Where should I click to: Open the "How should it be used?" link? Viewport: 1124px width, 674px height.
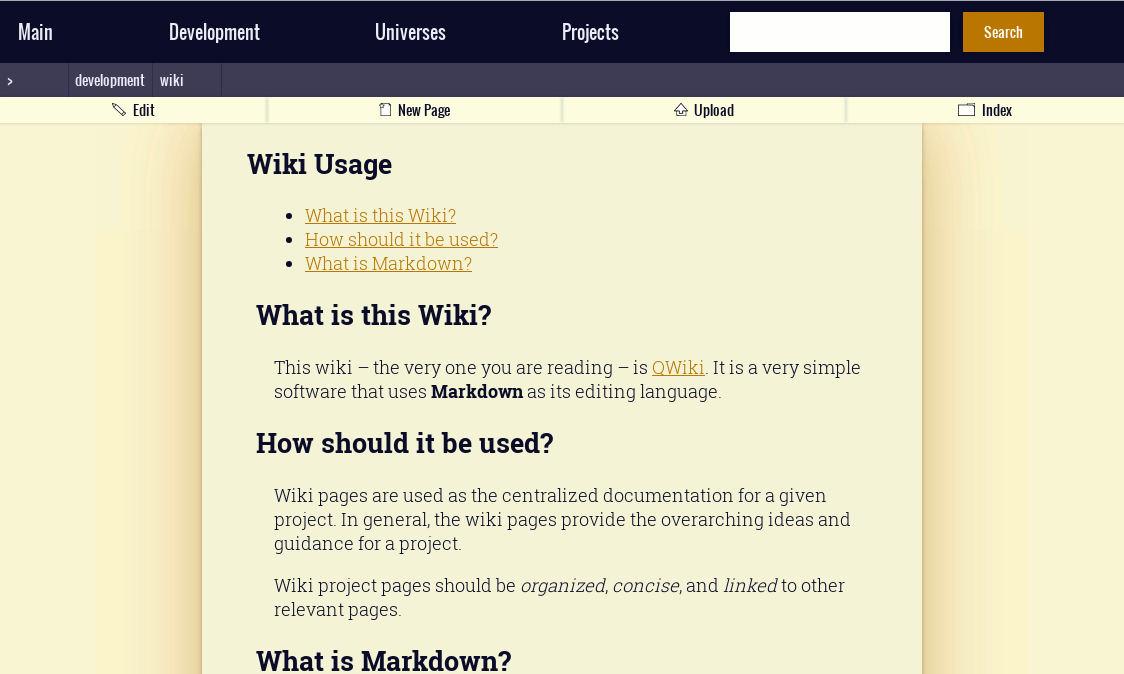[401, 239]
